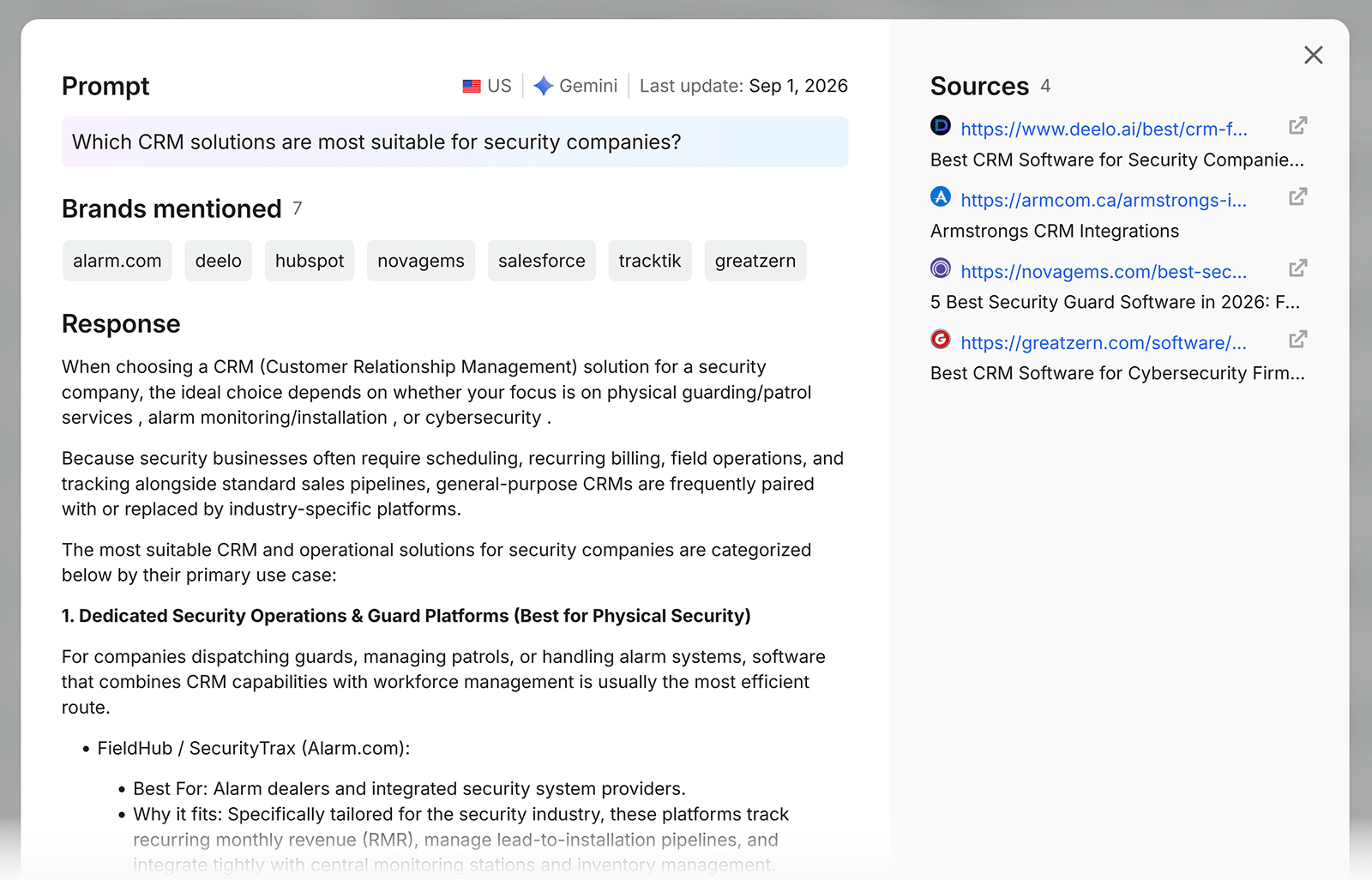The height and width of the screenshot is (880, 1372).
Task: Select the novagems brand tag
Action: pos(421,261)
